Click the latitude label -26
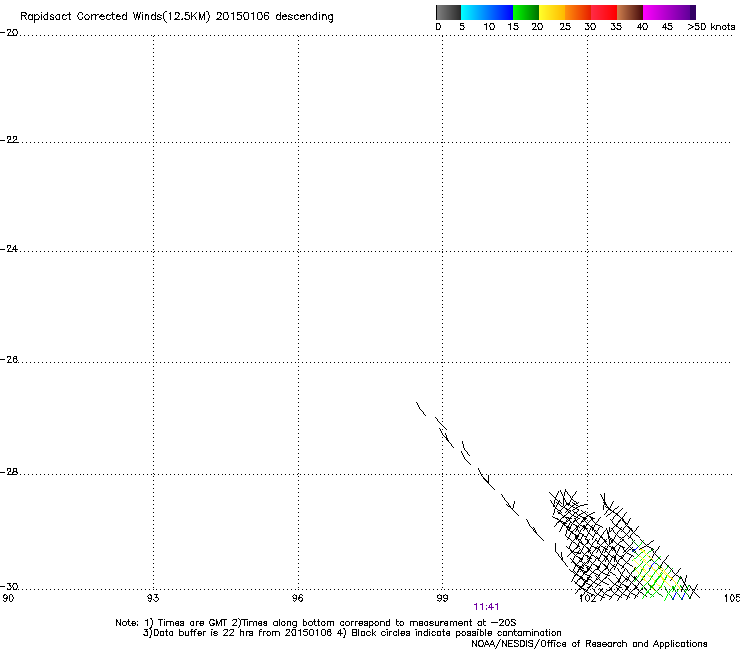The width and height of the screenshot is (740, 650). 9,360
